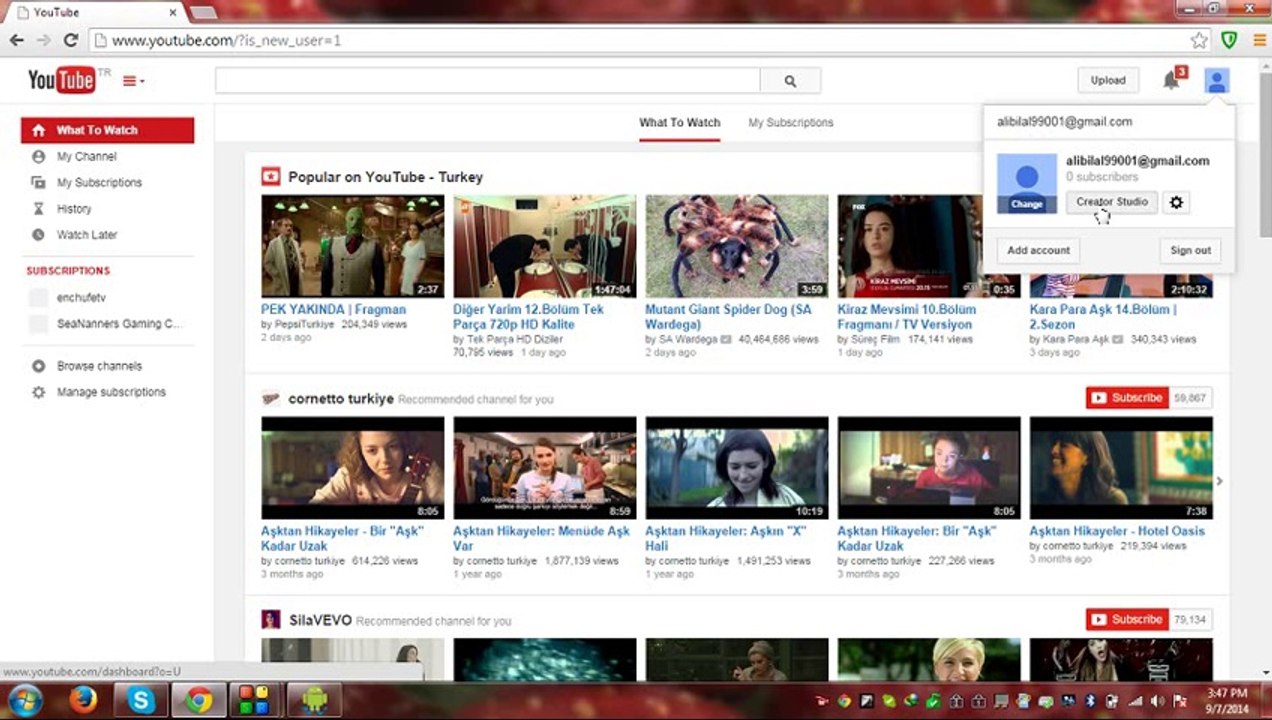This screenshot has width=1272, height=720.
Task: Click Browse channels
Action: (99, 366)
